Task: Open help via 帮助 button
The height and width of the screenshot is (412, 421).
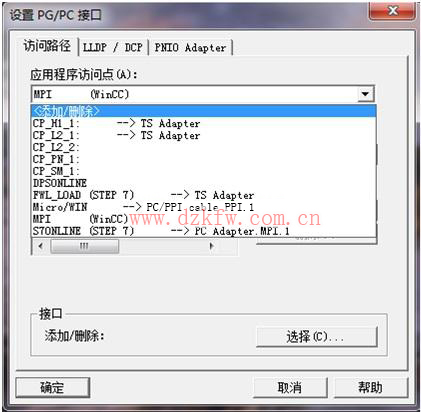Action: click(x=370, y=387)
